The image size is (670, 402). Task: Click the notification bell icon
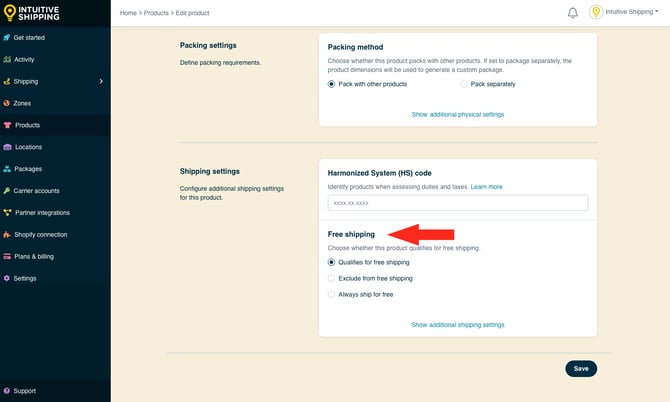tap(573, 13)
